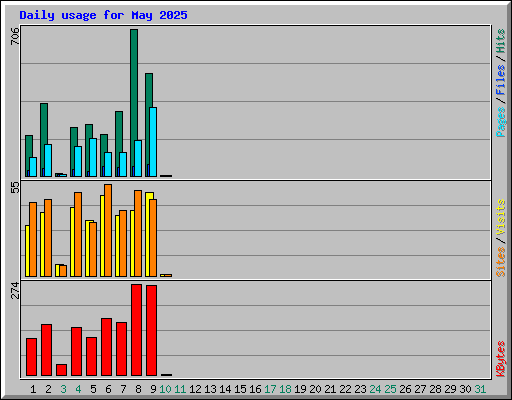Click green day label 31 on the x-axis
This screenshot has width=512, height=400.
pyautogui.click(x=480, y=389)
